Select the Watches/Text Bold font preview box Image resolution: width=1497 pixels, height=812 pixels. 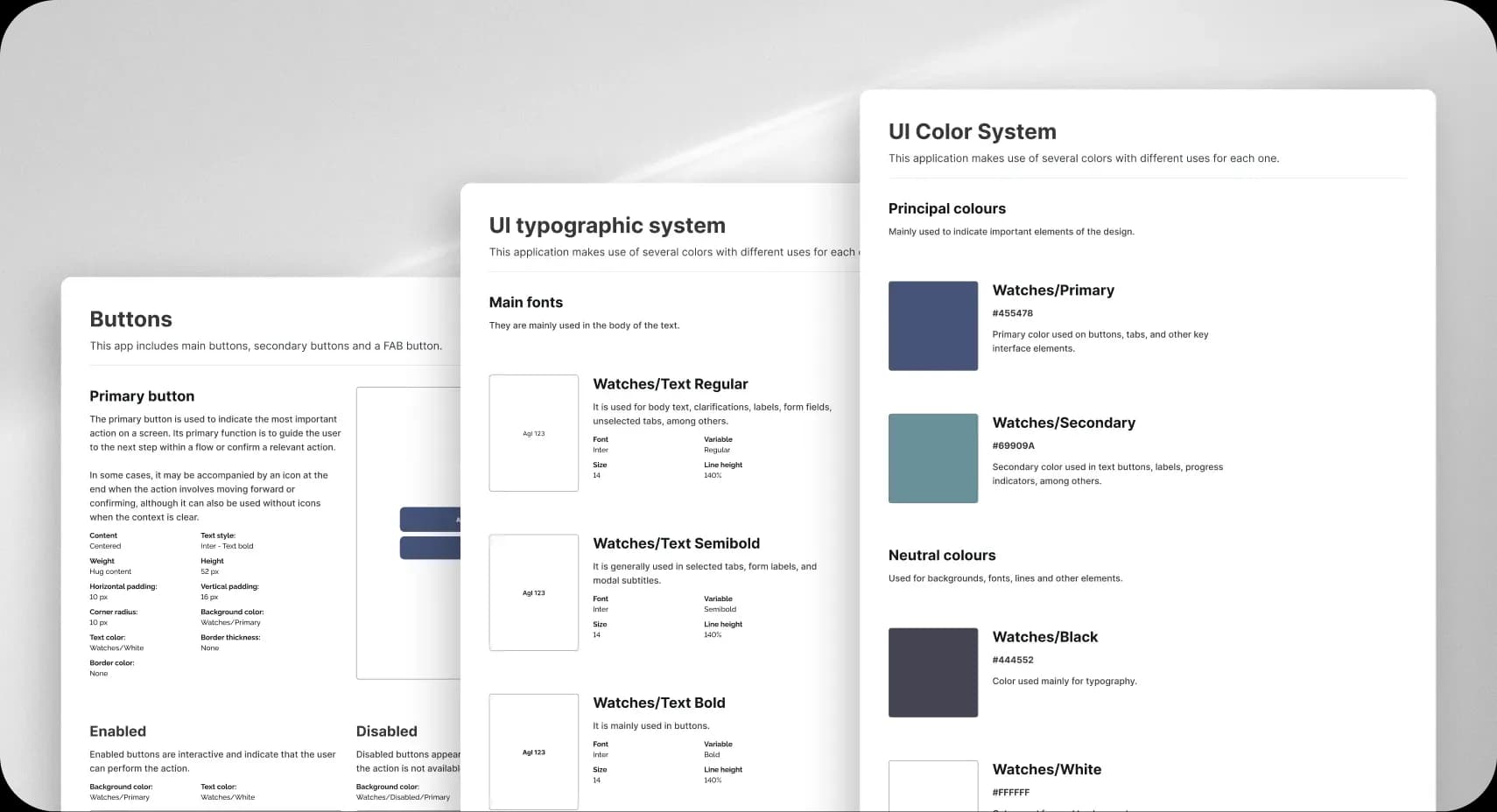click(x=534, y=752)
